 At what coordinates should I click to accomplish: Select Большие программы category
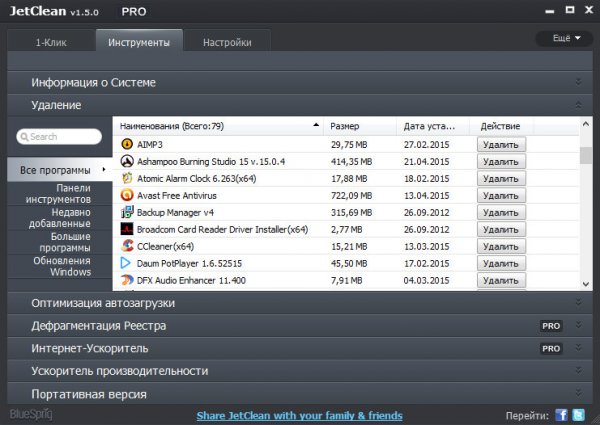pyautogui.click(x=60, y=242)
